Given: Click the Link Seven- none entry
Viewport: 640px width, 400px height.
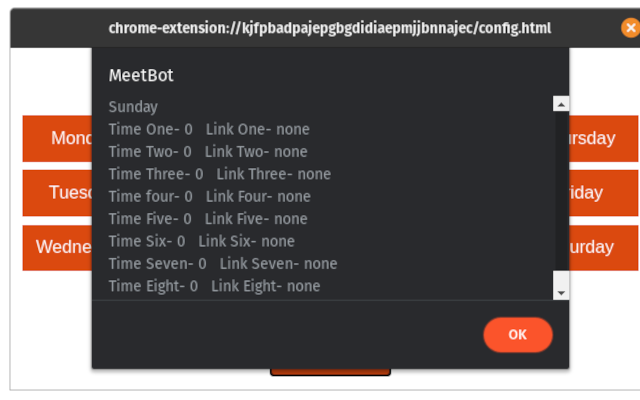Looking at the screenshot, I should point(278,264).
